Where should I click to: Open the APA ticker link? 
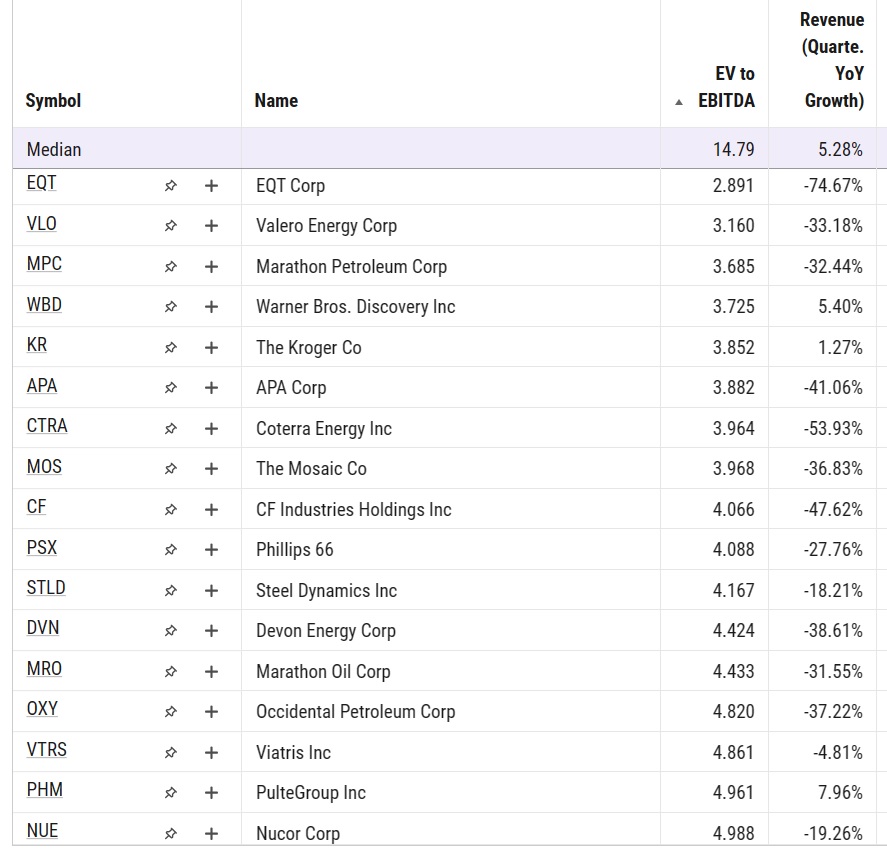pyautogui.click(x=42, y=385)
